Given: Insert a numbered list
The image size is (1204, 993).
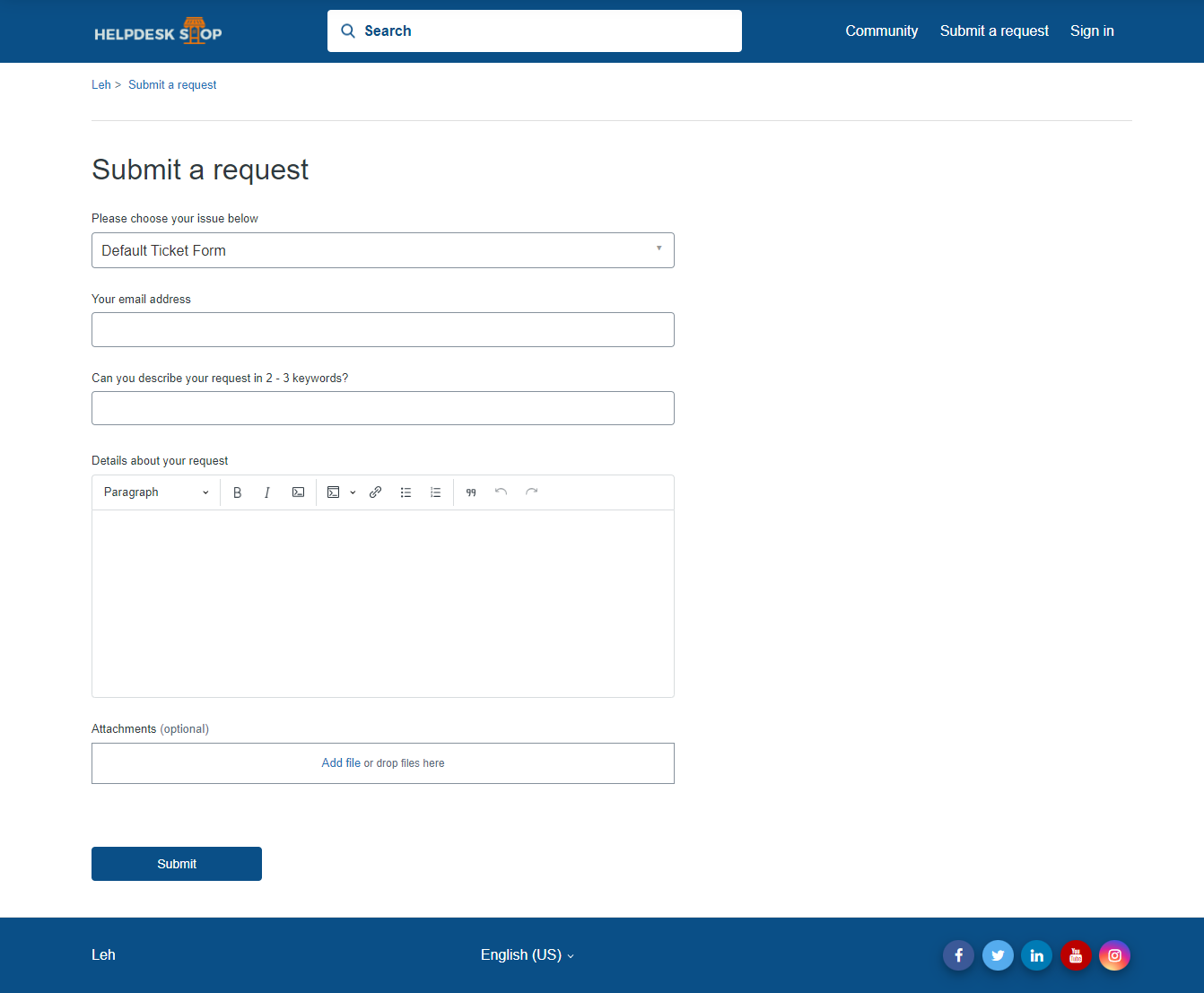Looking at the screenshot, I should click(436, 492).
